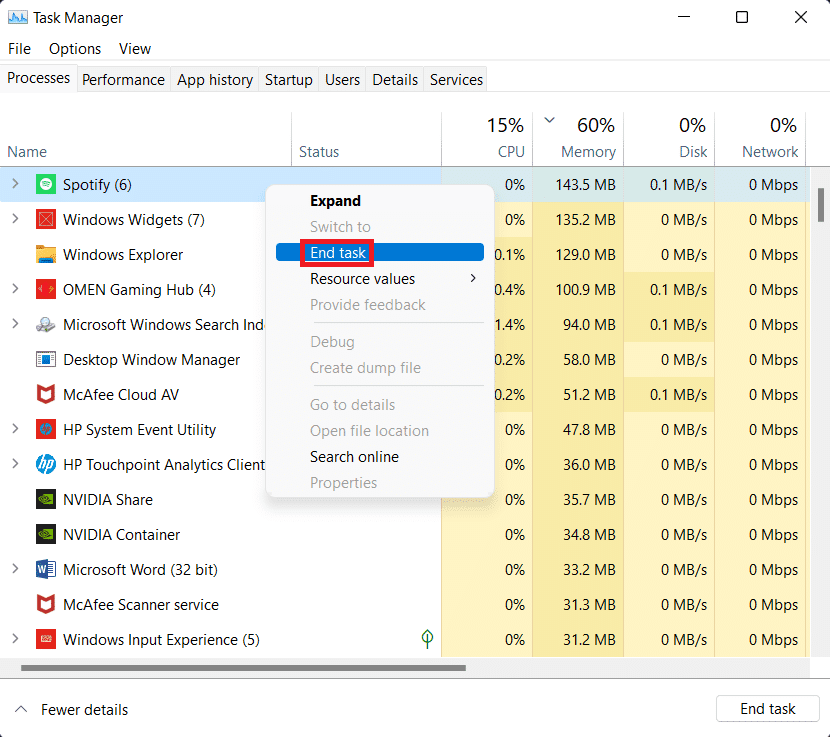The height and width of the screenshot is (737, 830).
Task: Click the NVIDIA Container icon
Action: [x=45, y=534]
